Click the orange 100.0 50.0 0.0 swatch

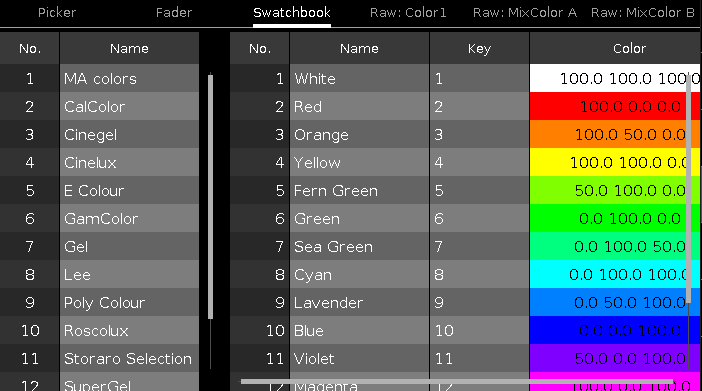(x=615, y=134)
